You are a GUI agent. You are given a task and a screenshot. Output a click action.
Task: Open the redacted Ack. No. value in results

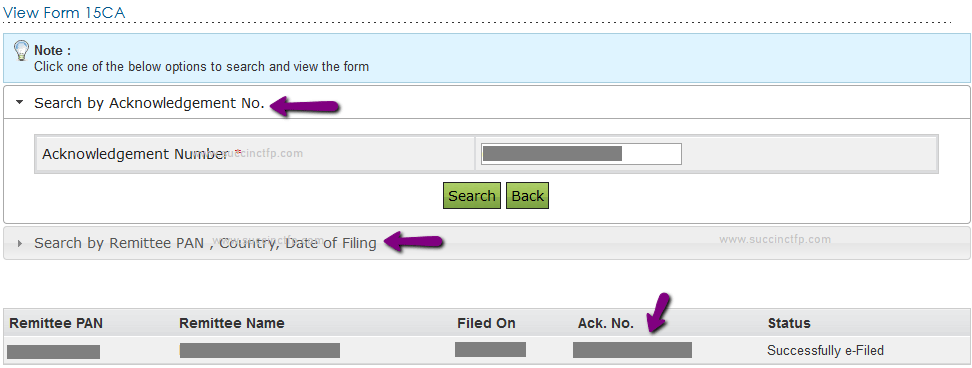pos(632,350)
